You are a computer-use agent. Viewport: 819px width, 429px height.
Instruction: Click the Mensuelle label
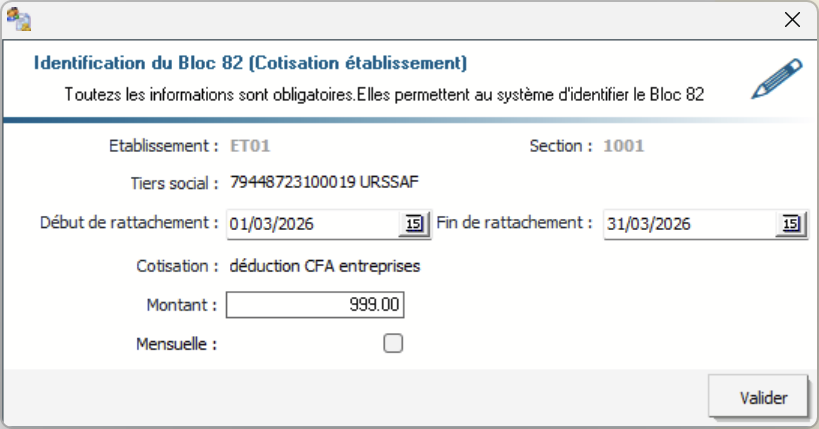[x=177, y=344]
